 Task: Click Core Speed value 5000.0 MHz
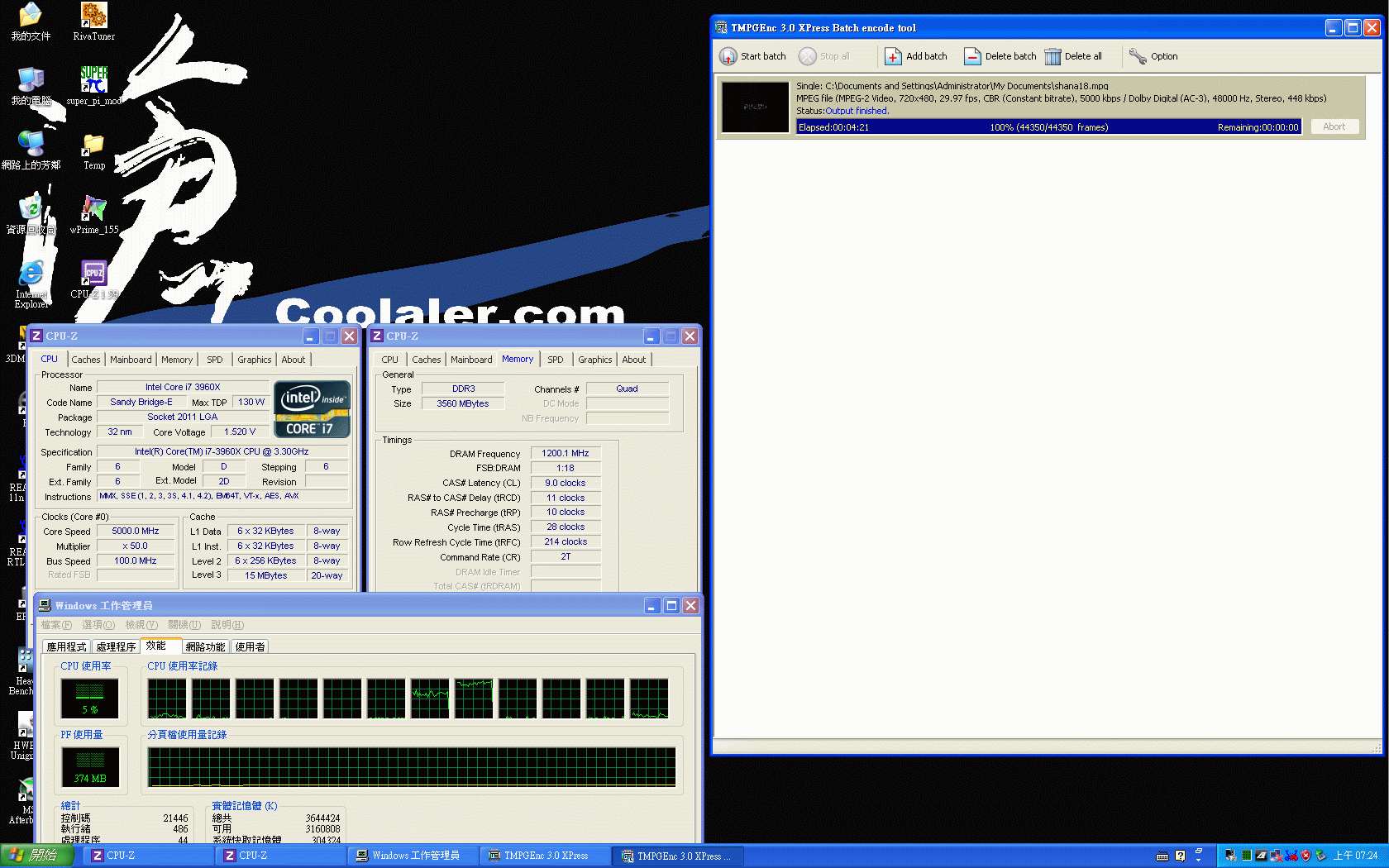[136, 532]
